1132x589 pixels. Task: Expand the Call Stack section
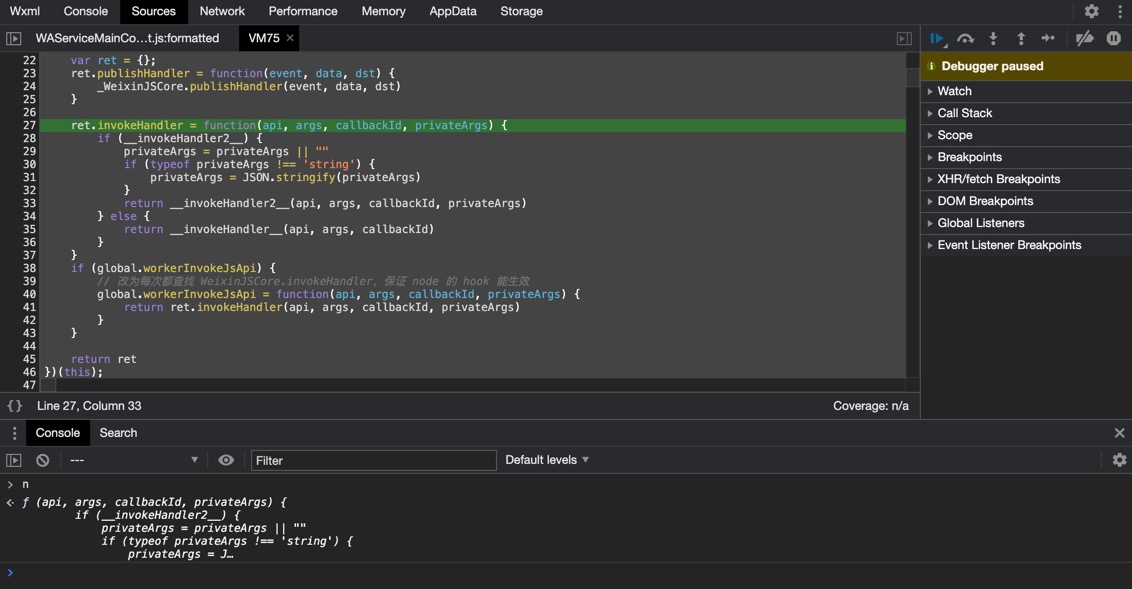pyautogui.click(x=964, y=113)
